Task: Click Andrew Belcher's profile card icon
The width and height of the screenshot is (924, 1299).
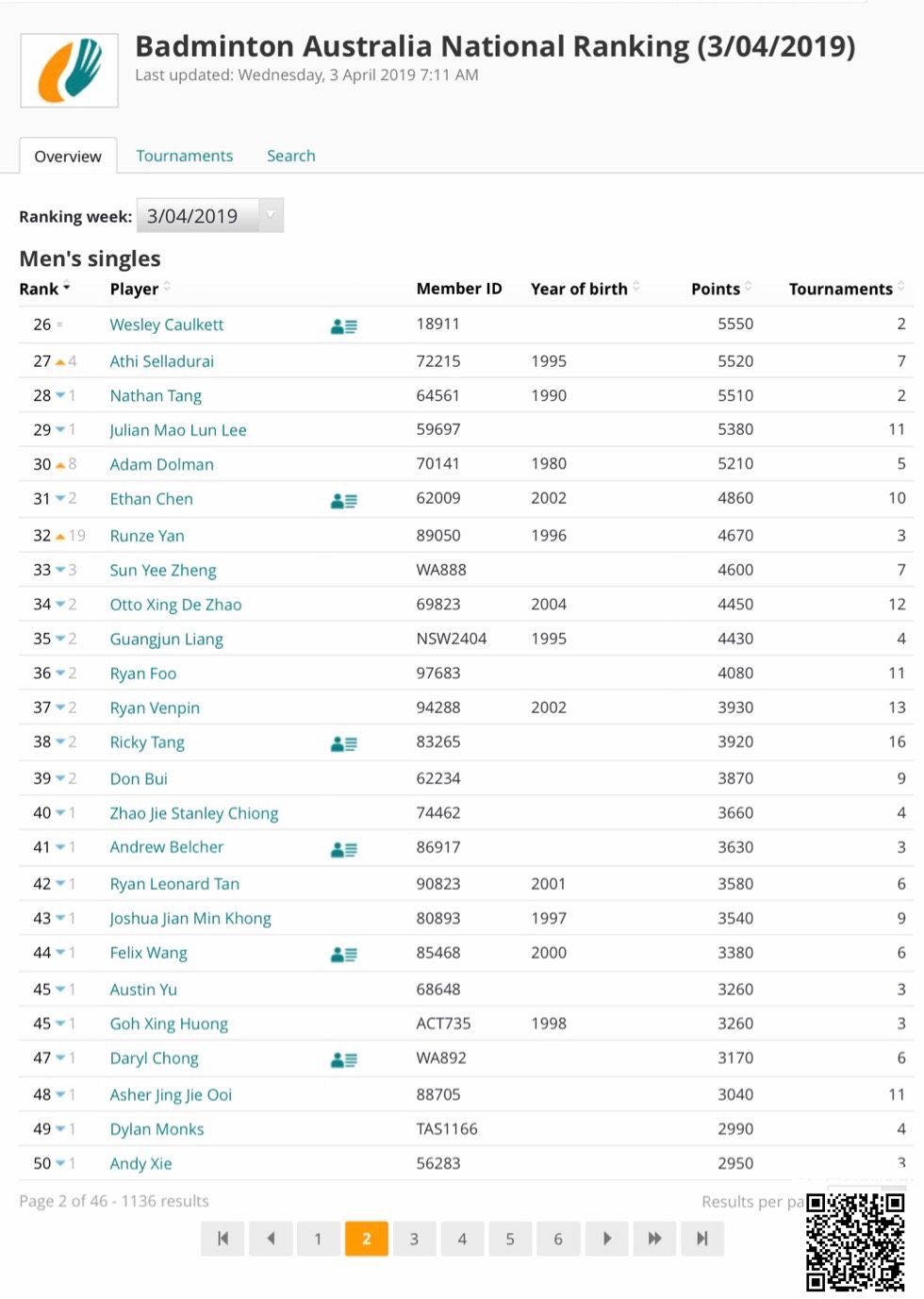Action: [x=343, y=849]
